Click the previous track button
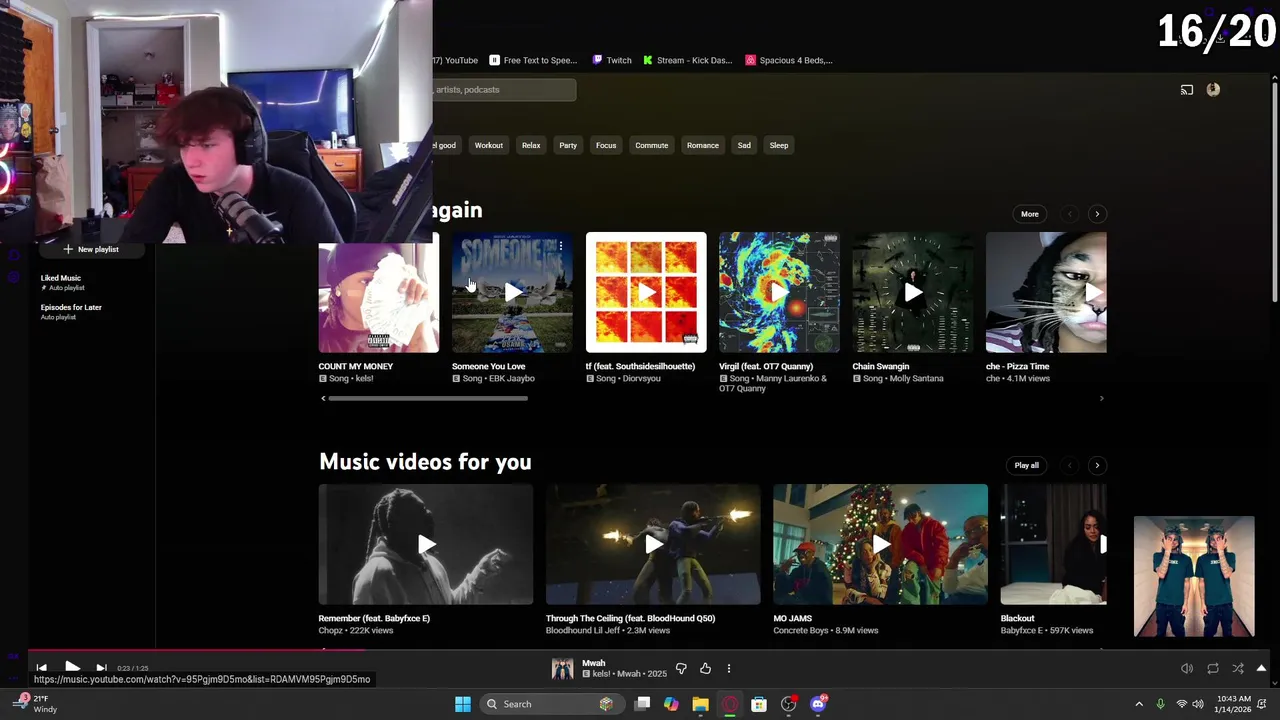The height and width of the screenshot is (720, 1280). point(41,668)
